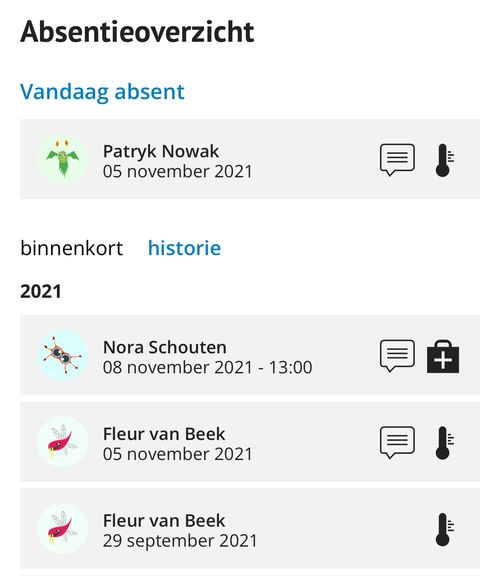Image resolution: width=500 pixels, height=576 pixels.
Task: Select the historie tab
Action: click(184, 248)
